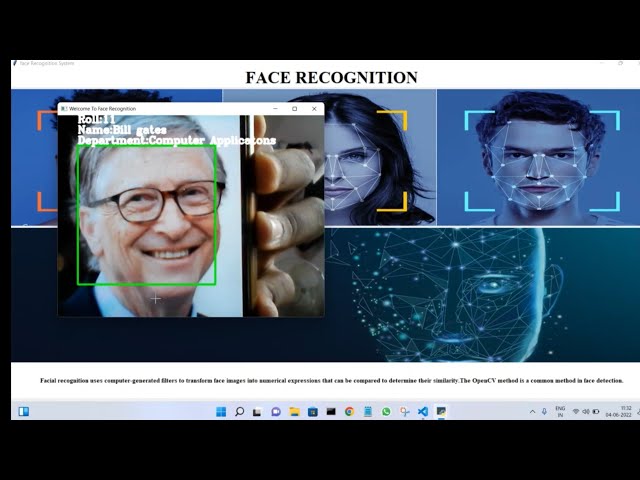640x480 pixels.
Task: Launch Google Chrome from the taskbar
Action: [349, 411]
